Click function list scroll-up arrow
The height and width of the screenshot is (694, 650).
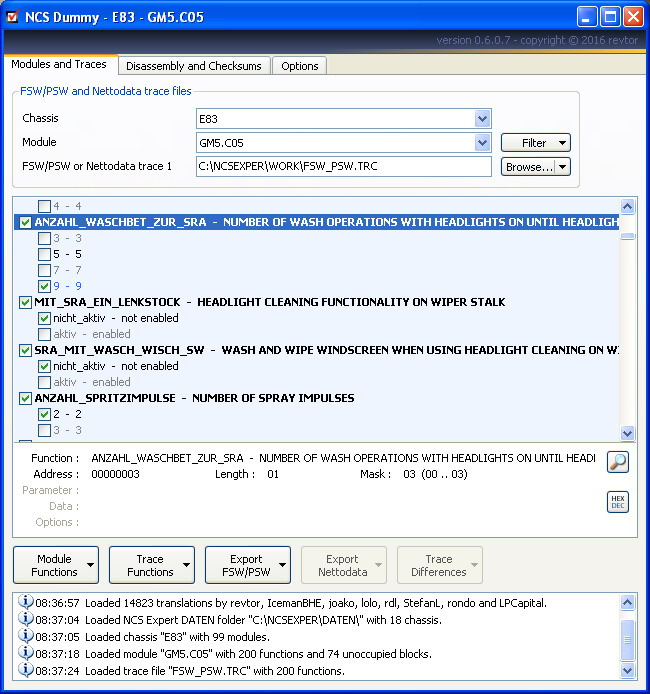(627, 206)
